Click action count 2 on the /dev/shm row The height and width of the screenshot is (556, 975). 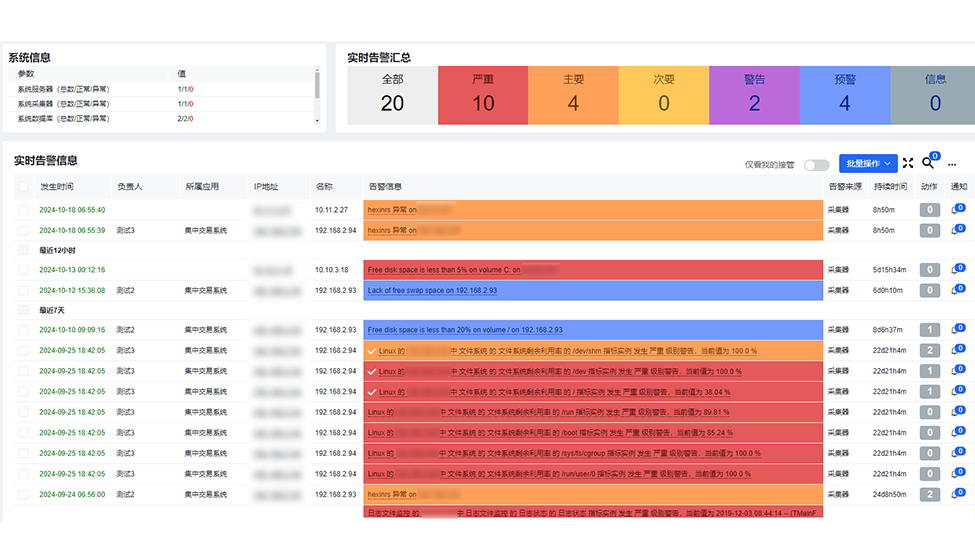(930, 350)
